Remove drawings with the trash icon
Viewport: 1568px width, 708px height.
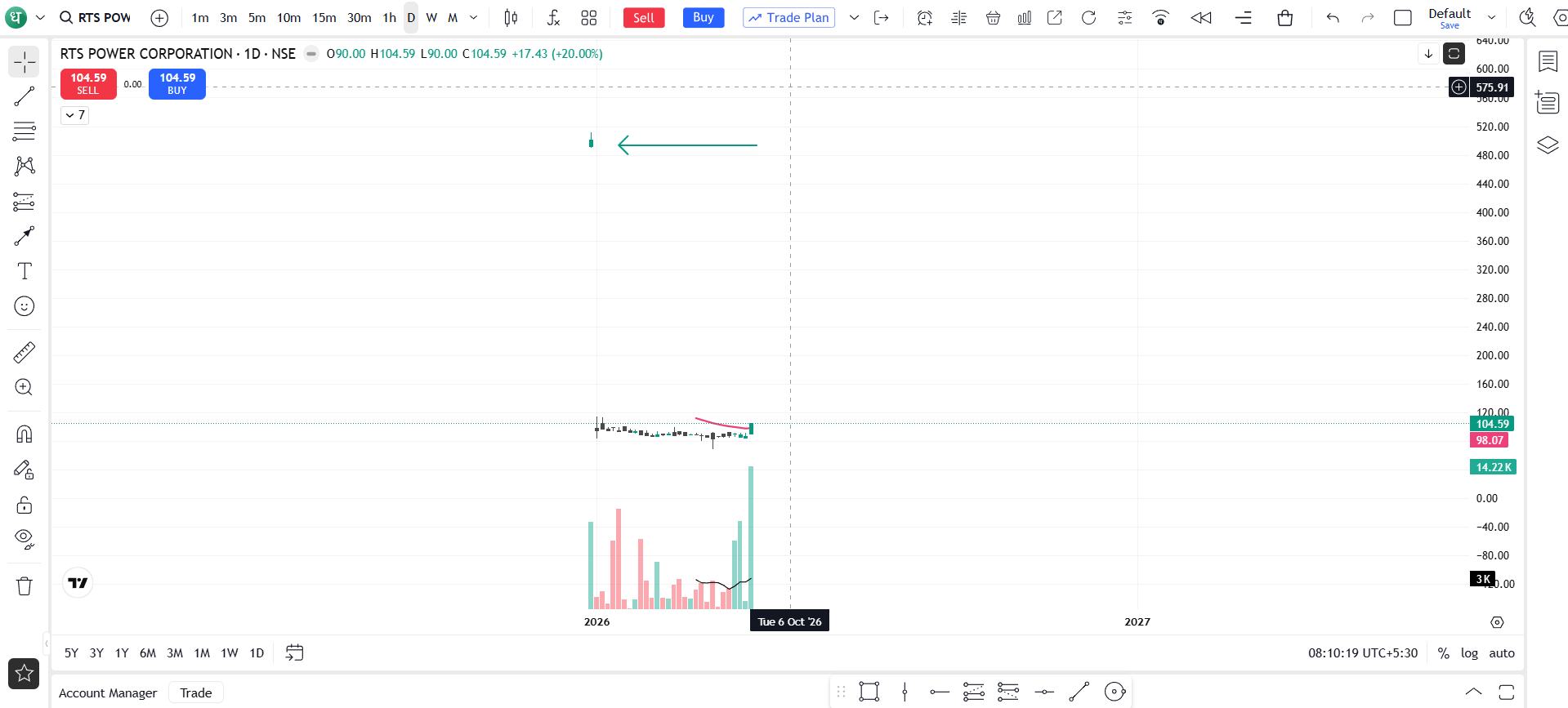pyautogui.click(x=25, y=586)
